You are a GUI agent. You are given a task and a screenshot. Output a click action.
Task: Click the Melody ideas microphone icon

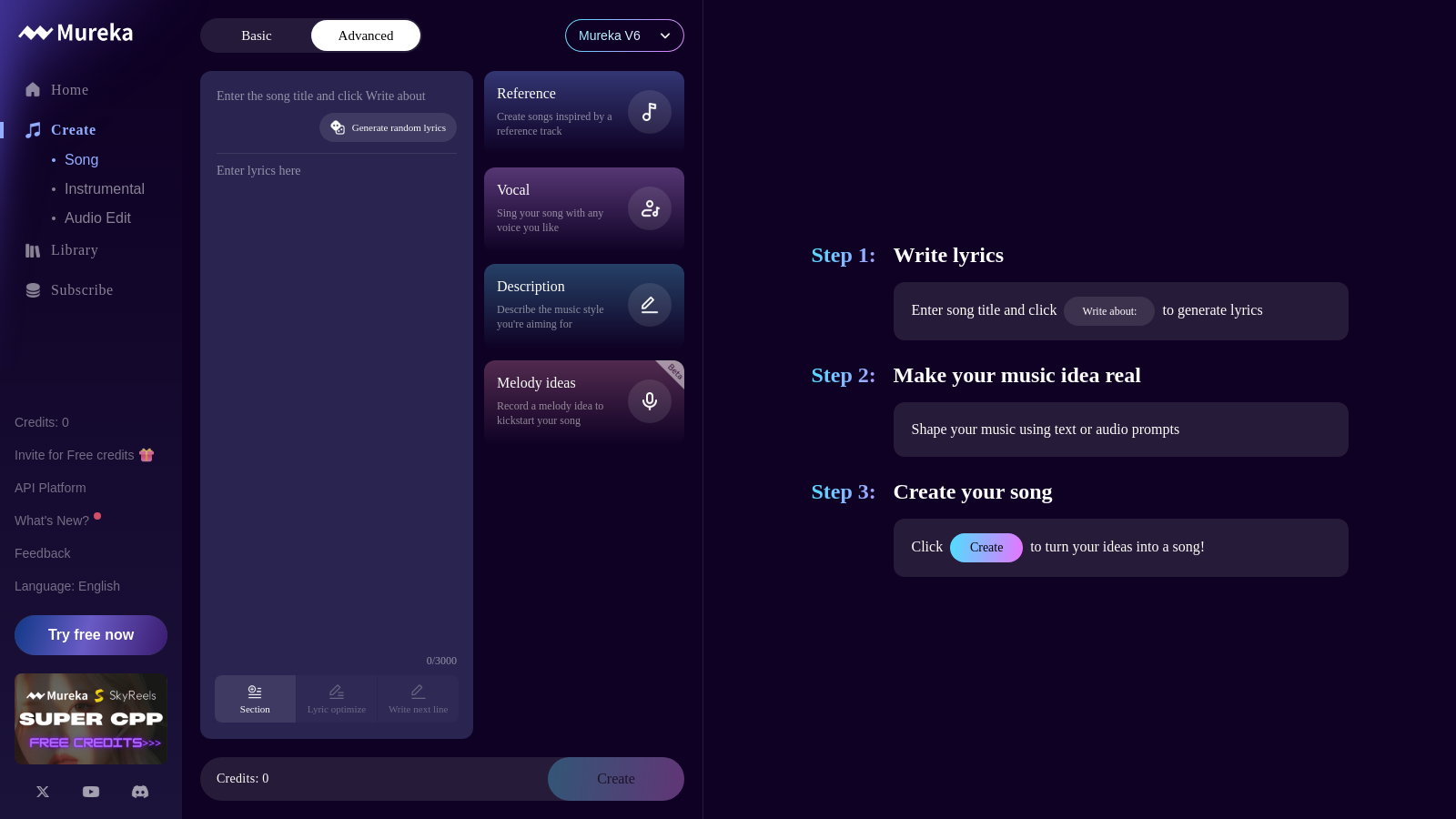[649, 400]
